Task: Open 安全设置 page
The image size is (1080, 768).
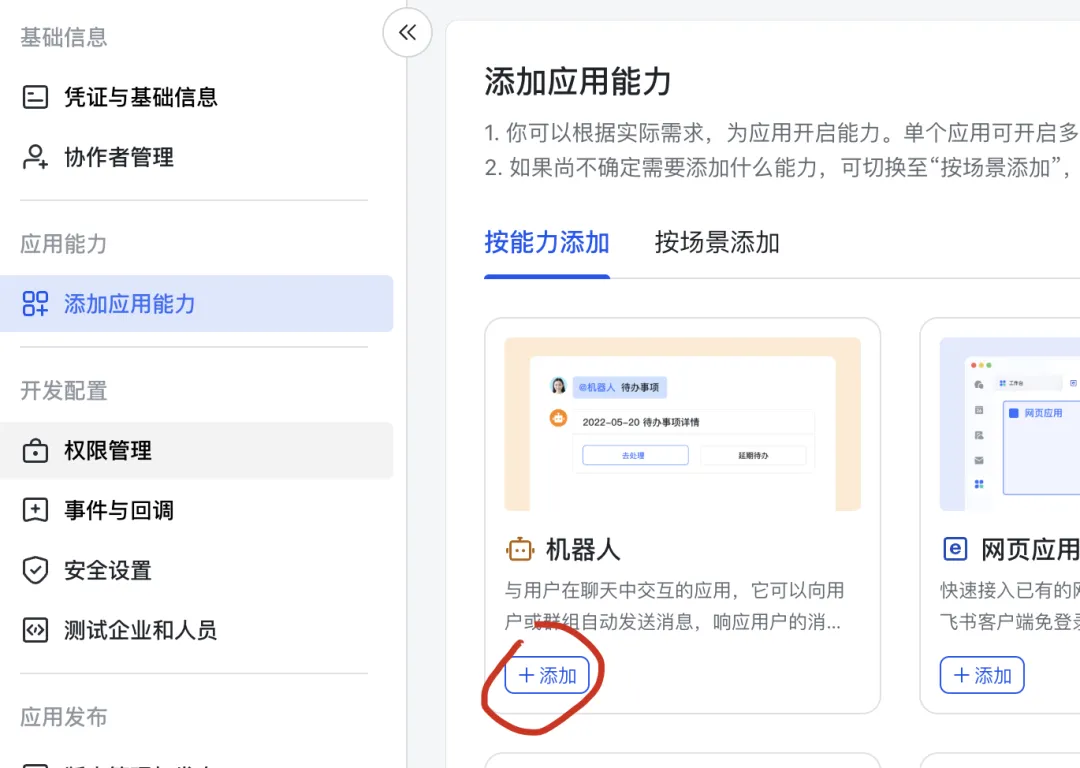Action: (196, 570)
